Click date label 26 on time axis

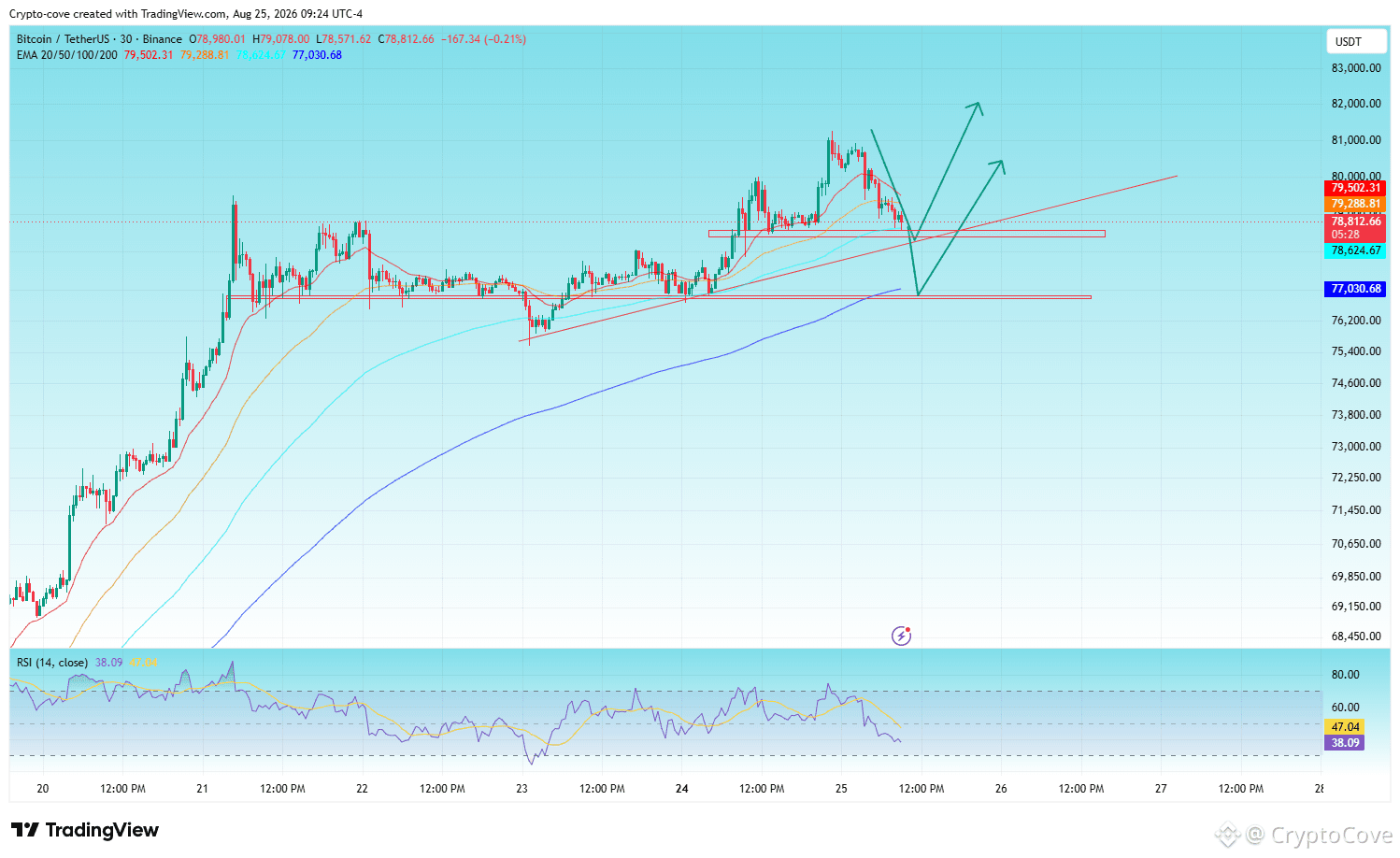(1002, 789)
